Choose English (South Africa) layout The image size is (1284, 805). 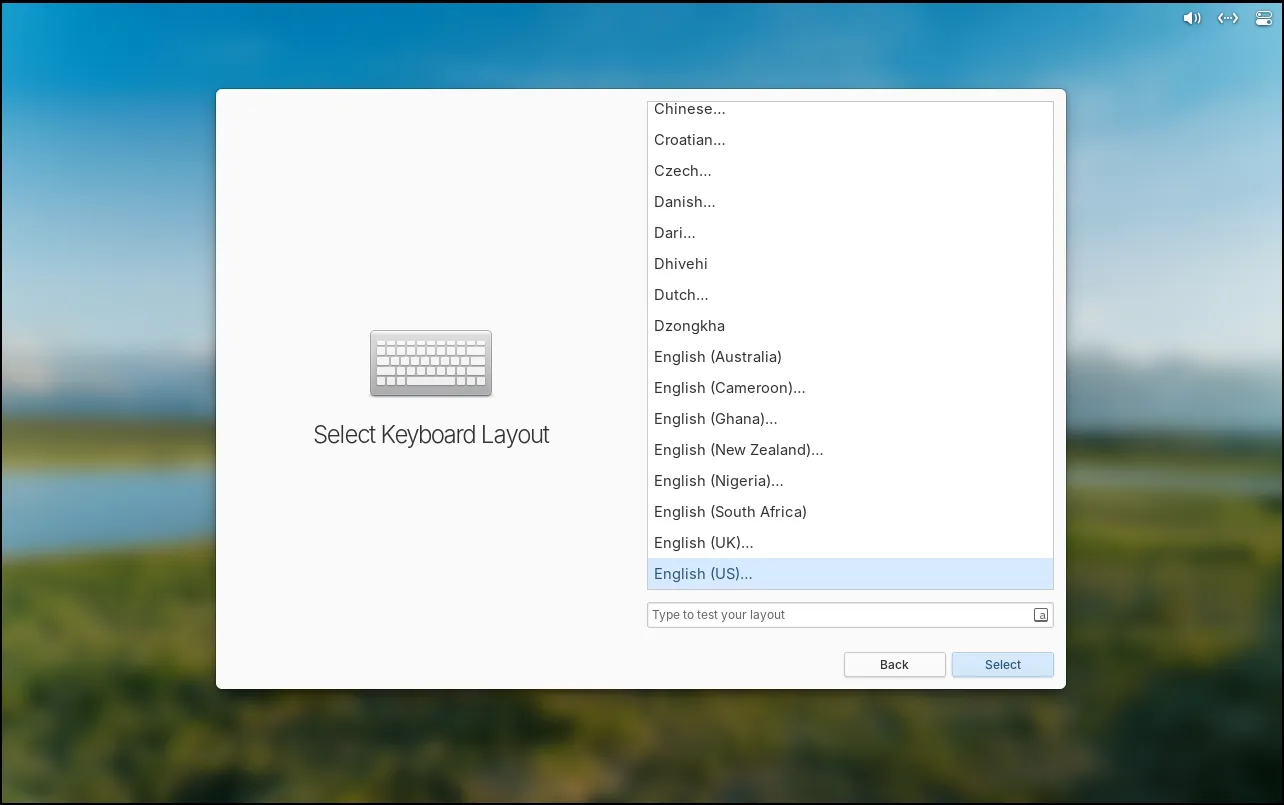tap(730, 512)
